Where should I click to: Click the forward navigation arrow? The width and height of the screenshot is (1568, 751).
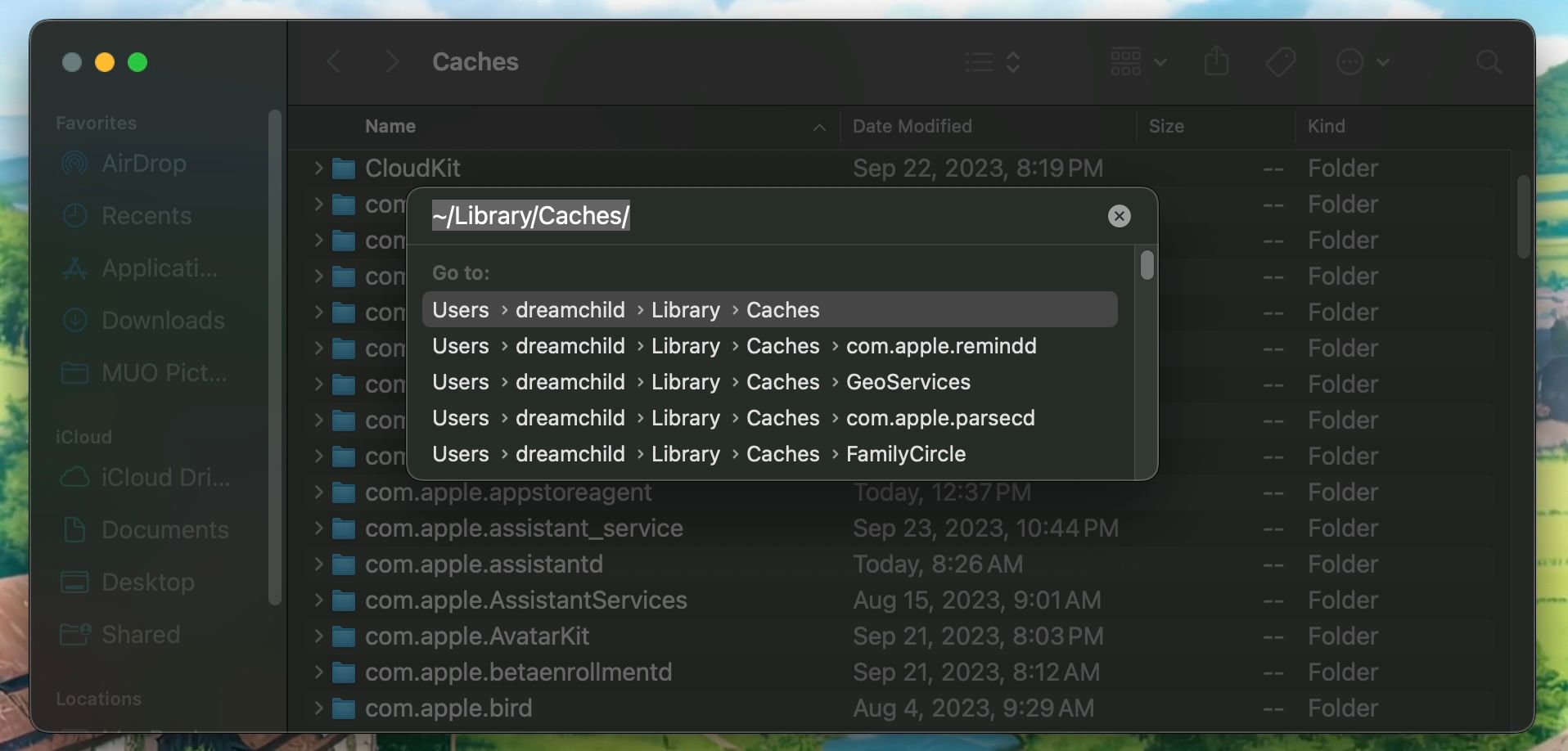tap(392, 61)
